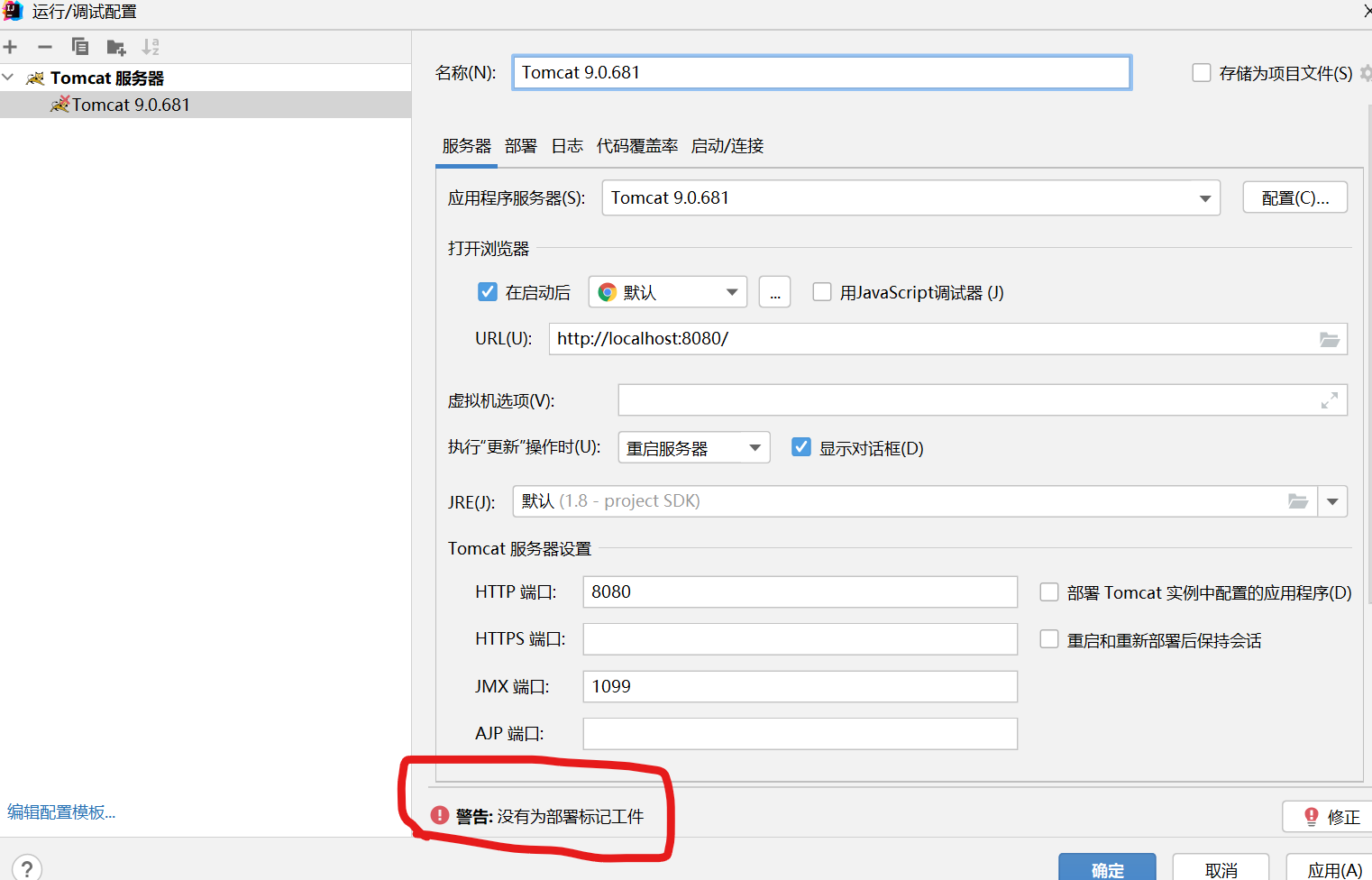Open JRE dropdown arrow
This screenshot has height=880, width=1372.
1332,501
